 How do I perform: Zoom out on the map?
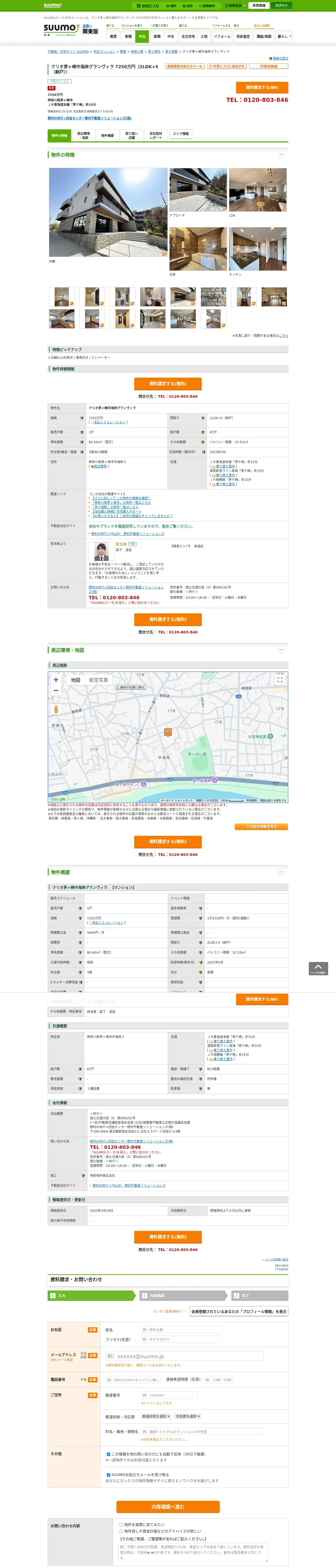coord(56,690)
